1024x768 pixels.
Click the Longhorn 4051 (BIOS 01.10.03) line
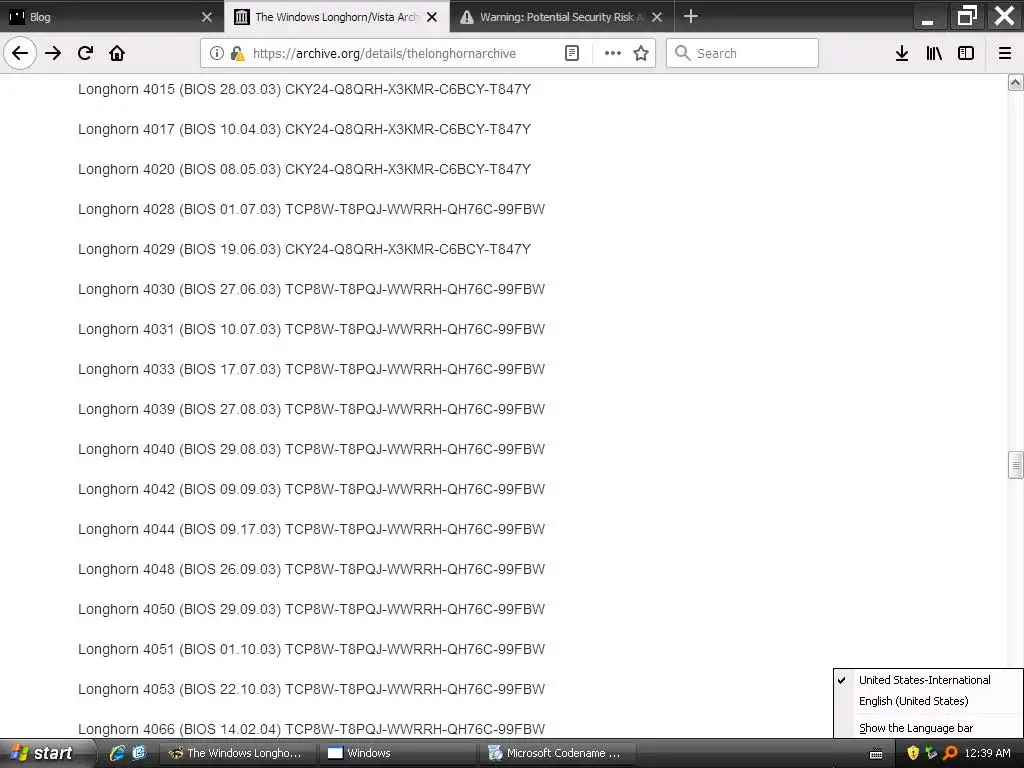[x=312, y=649]
